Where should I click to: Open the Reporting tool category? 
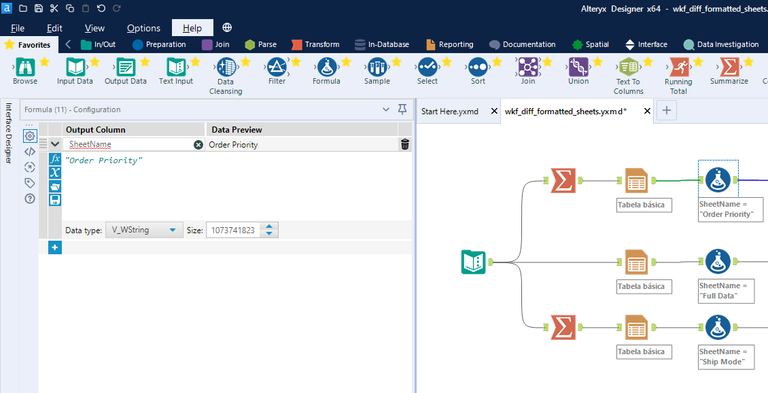(x=450, y=45)
